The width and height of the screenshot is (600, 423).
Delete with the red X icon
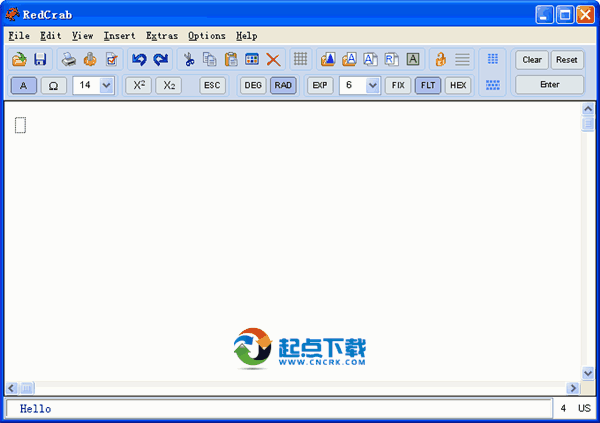[273, 60]
